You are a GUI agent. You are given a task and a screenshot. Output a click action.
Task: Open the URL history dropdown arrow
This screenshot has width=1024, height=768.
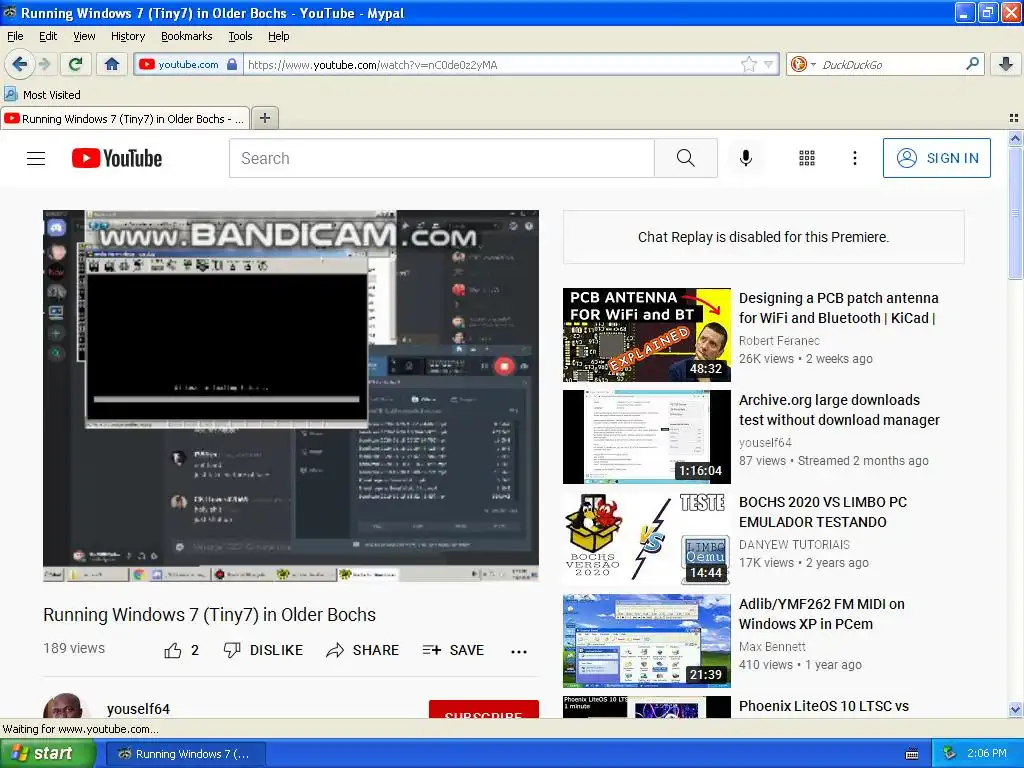tap(769, 64)
